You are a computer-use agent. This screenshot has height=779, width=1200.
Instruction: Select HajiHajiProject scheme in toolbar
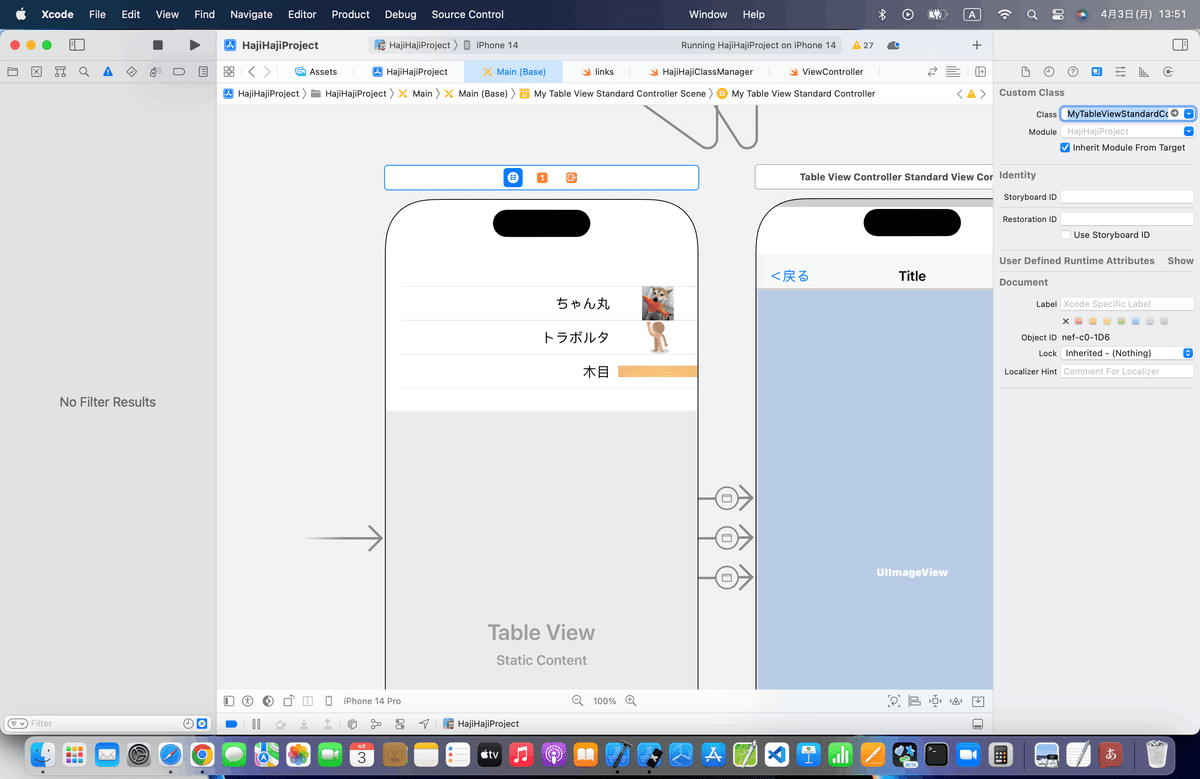412,45
